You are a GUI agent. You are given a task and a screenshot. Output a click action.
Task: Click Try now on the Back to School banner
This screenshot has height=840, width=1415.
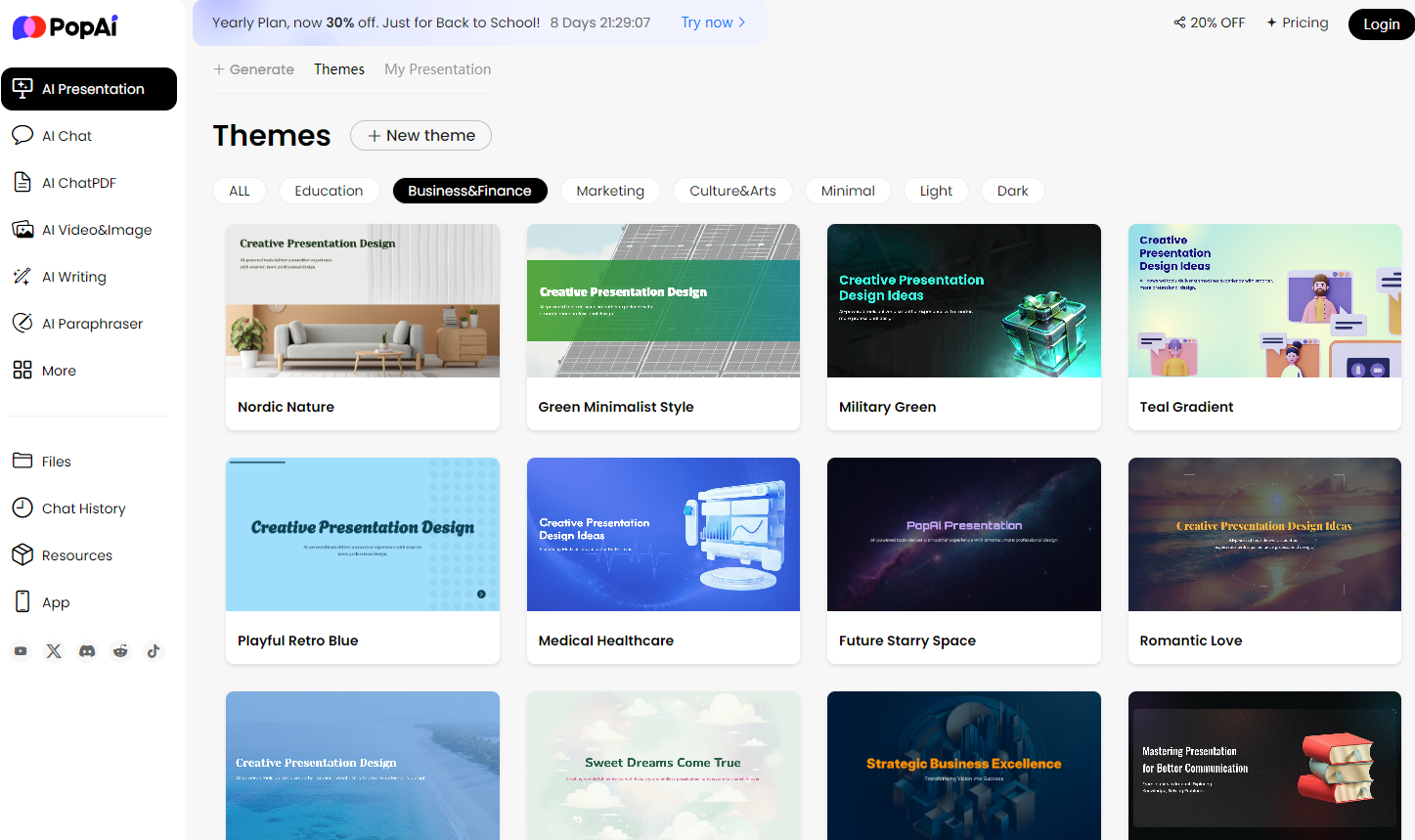tap(709, 22)
